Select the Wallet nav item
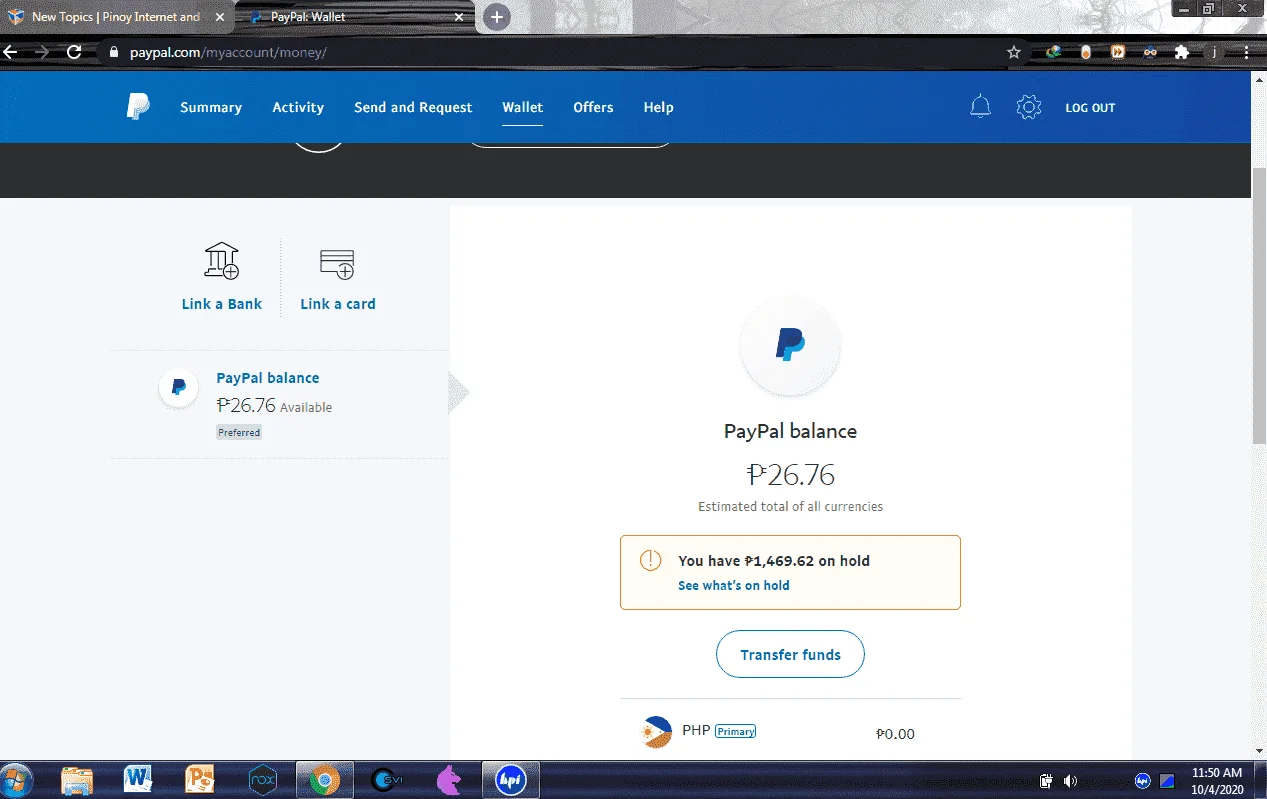 [522, 107]
